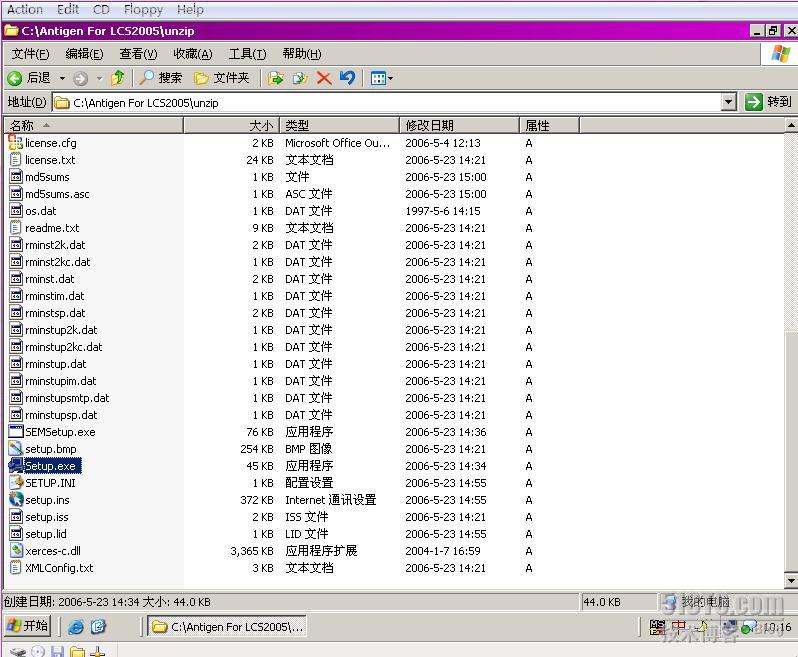Expand the Forward history dropdown arrow
Viewport: 798px width, 657px height.
pos(99,78)
